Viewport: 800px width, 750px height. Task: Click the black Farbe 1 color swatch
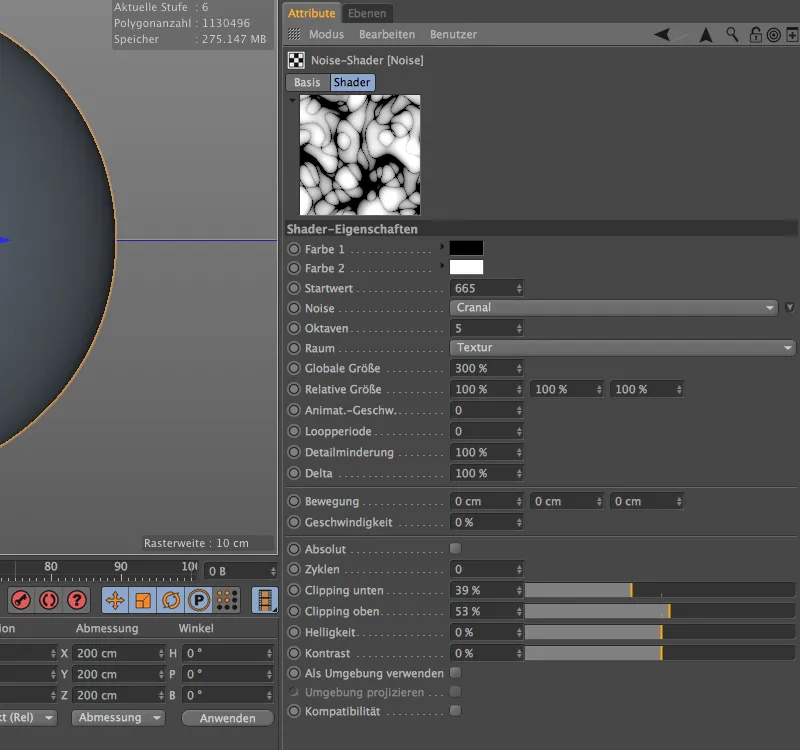click(x=466, y=248)
